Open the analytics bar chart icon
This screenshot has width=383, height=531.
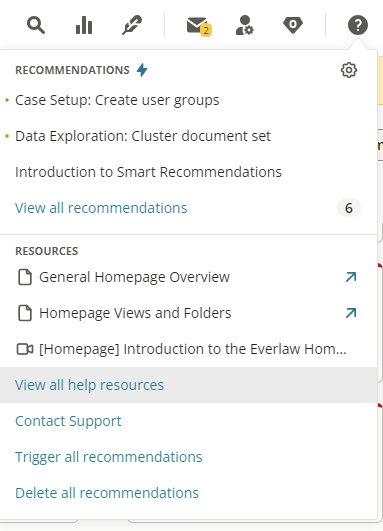[x=84, y=25]
